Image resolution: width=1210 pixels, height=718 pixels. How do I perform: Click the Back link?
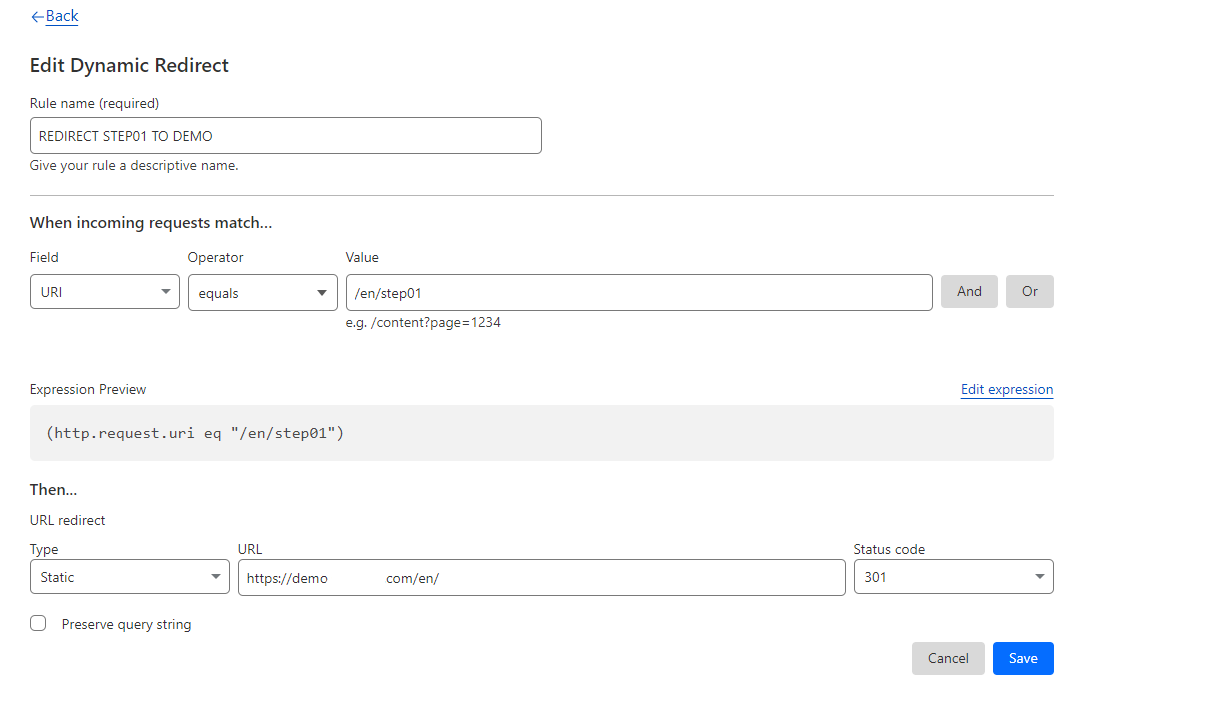pyautogui.click(x=62, y=16)
